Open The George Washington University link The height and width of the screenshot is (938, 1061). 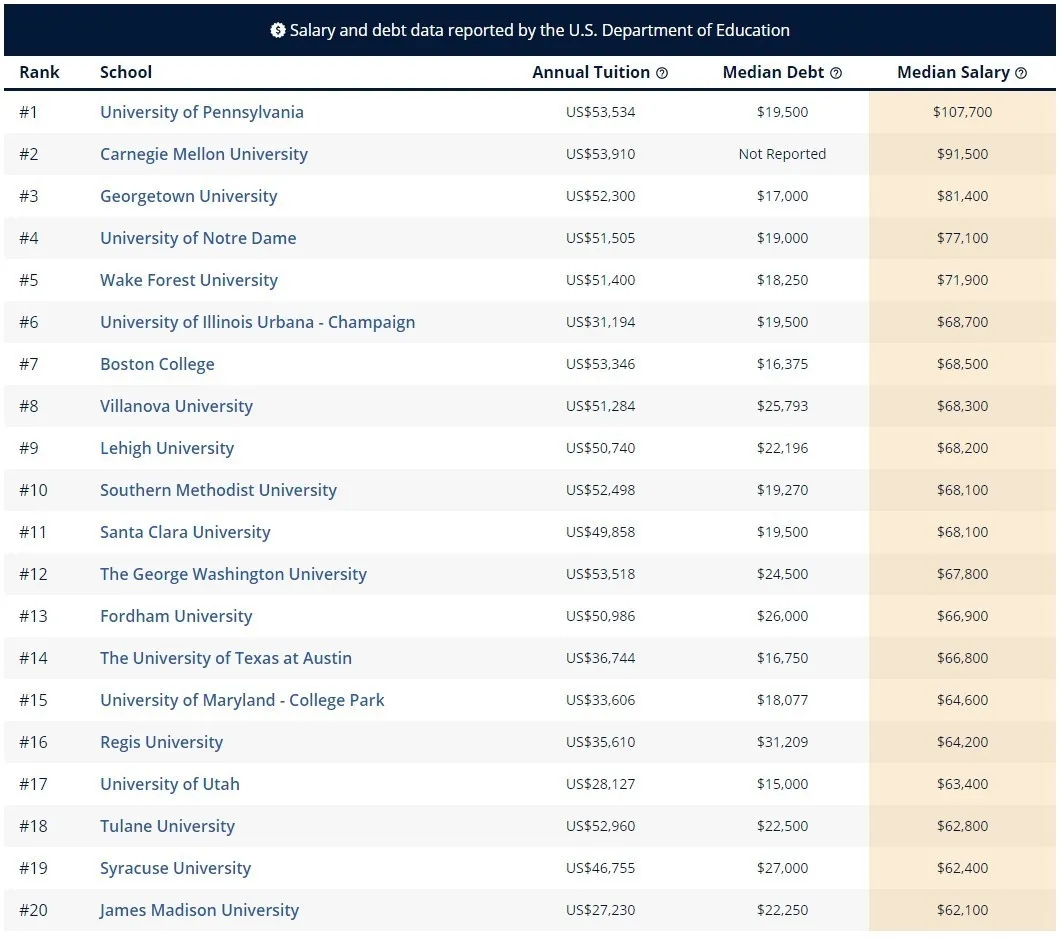(233, 574)
